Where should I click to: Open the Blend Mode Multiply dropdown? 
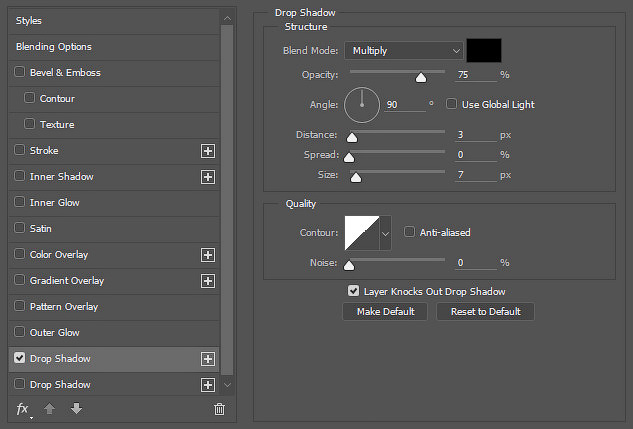(404, 51)
